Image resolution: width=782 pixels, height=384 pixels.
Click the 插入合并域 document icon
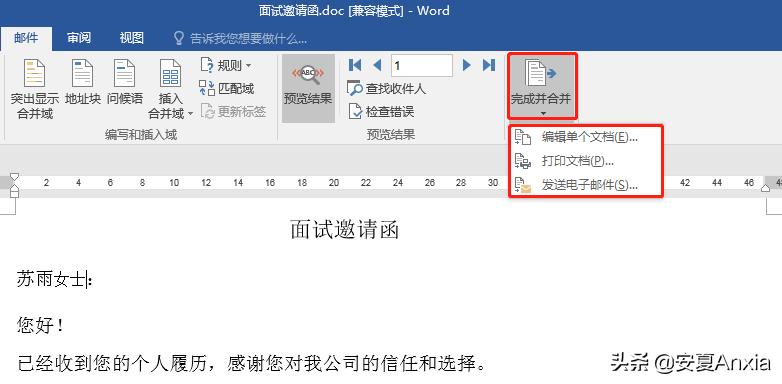tap(171, 74)
